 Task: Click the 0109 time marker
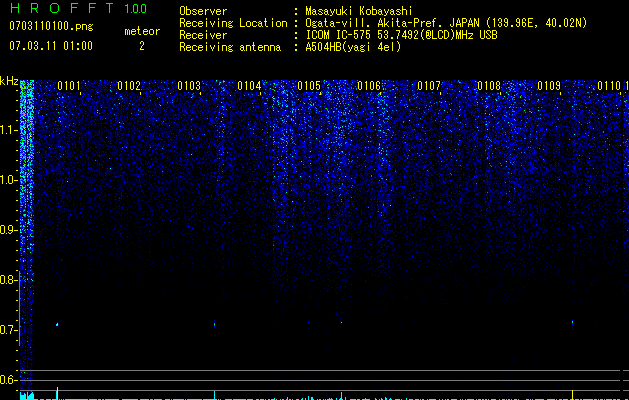tap(549, 86)
